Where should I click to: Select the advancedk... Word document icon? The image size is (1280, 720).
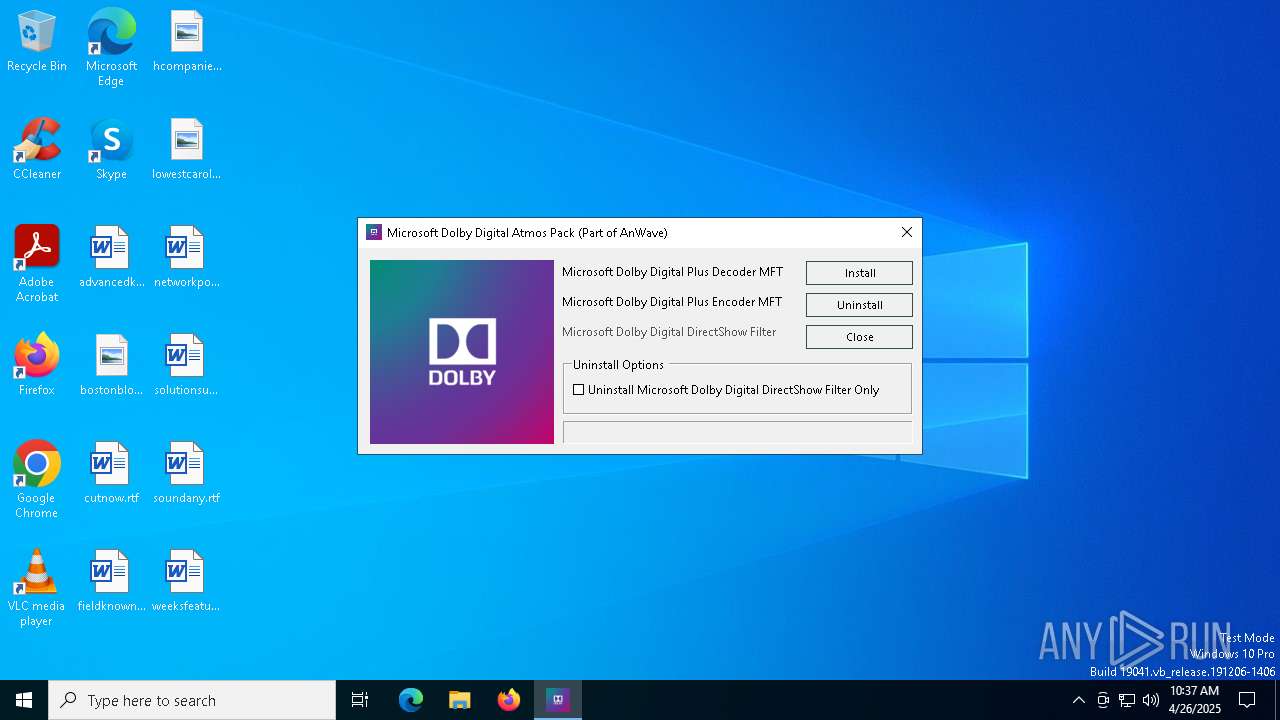click(111, 257)
